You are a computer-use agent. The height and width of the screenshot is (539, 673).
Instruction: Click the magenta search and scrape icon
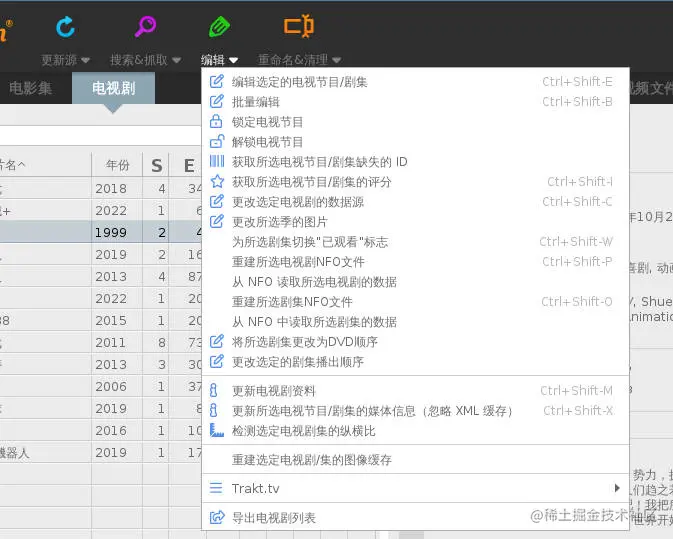pyautogui.click(x=146, y=26)
